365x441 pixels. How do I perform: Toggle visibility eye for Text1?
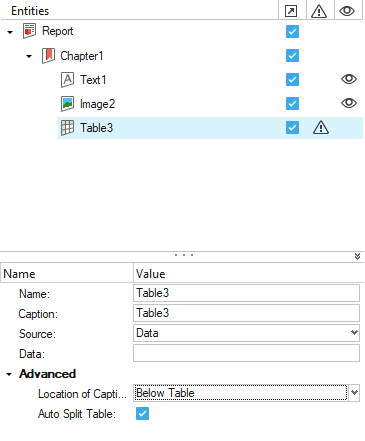coord(349,79)
